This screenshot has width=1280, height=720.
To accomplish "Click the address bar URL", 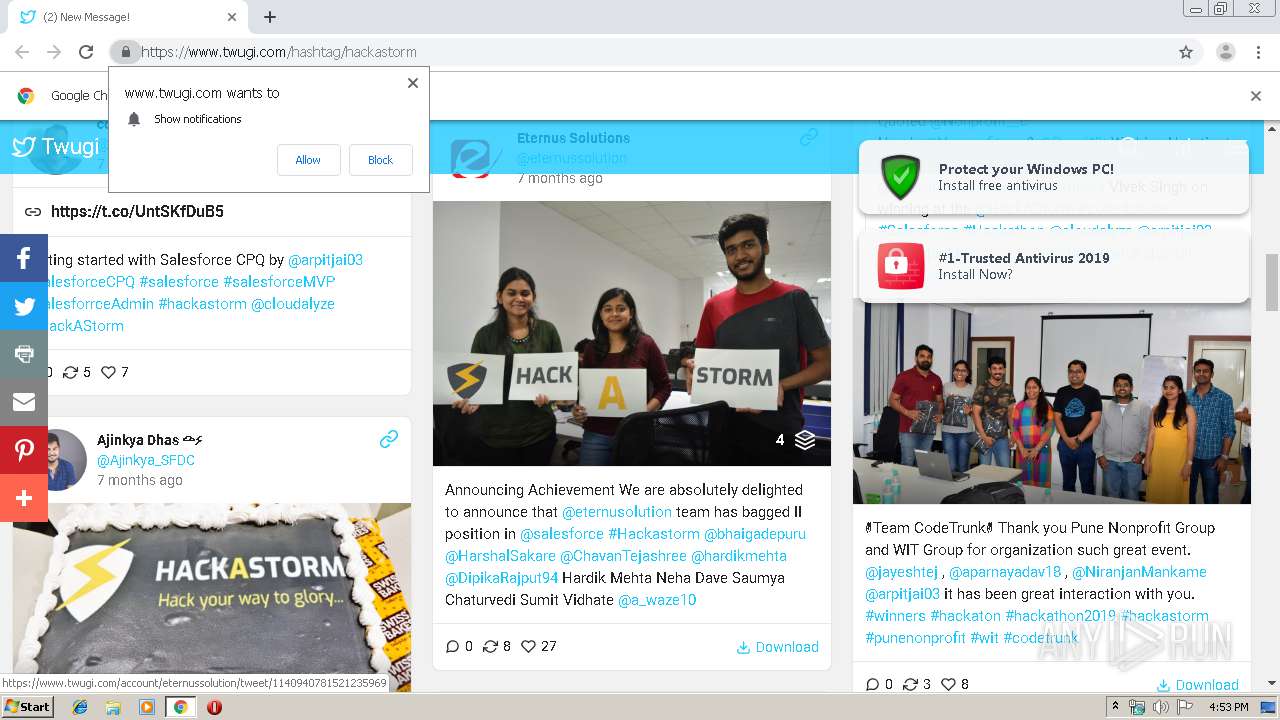I will point(279,52).
